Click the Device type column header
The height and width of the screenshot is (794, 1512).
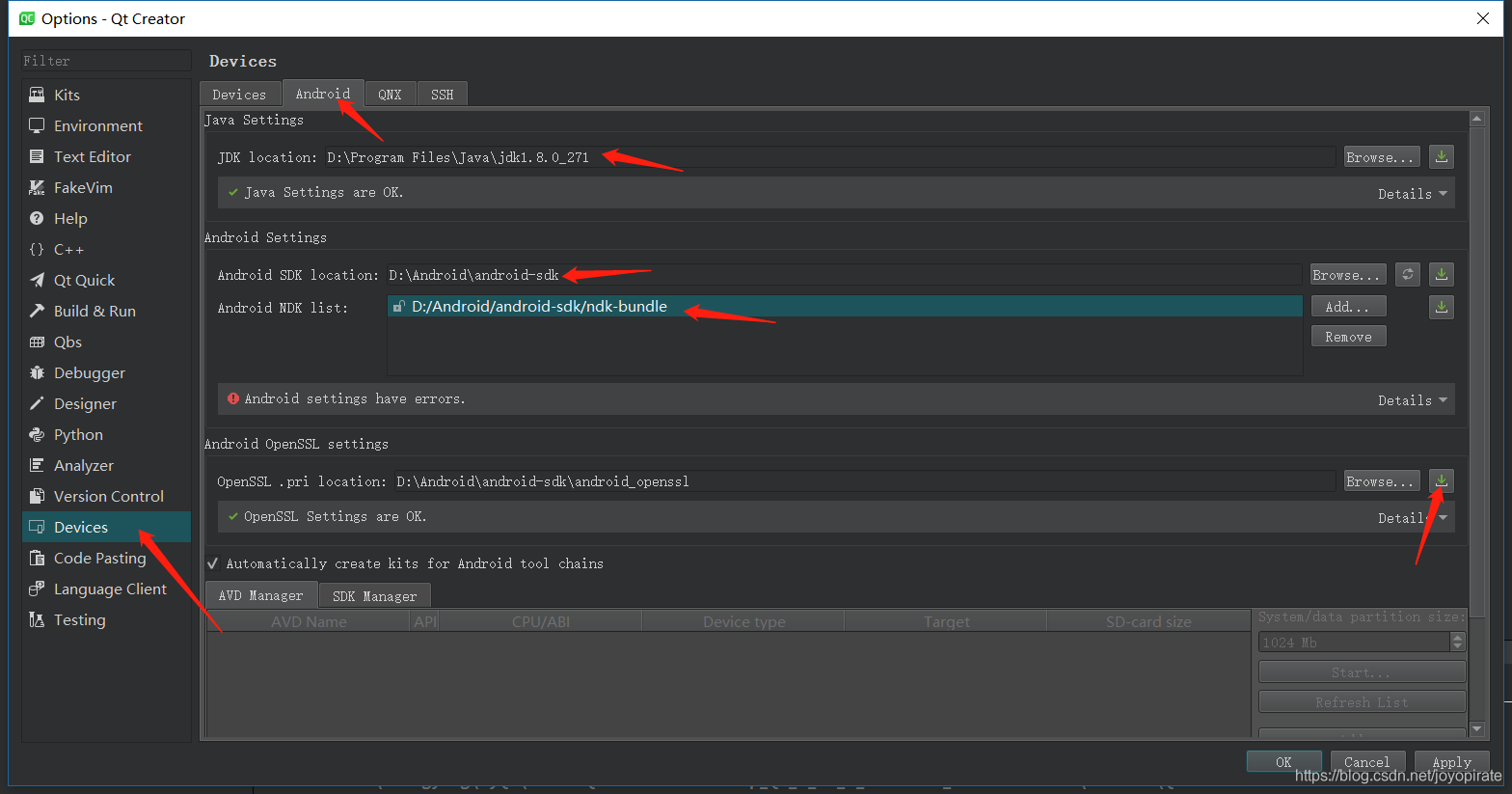(743, 621)
